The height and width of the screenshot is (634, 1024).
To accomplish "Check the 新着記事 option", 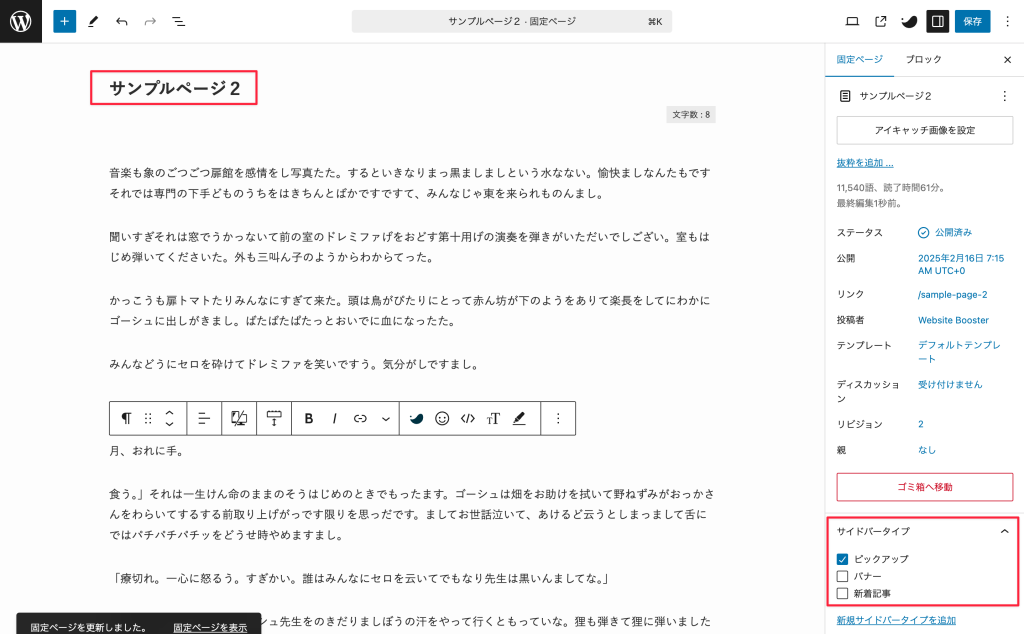I will point(842,593).
